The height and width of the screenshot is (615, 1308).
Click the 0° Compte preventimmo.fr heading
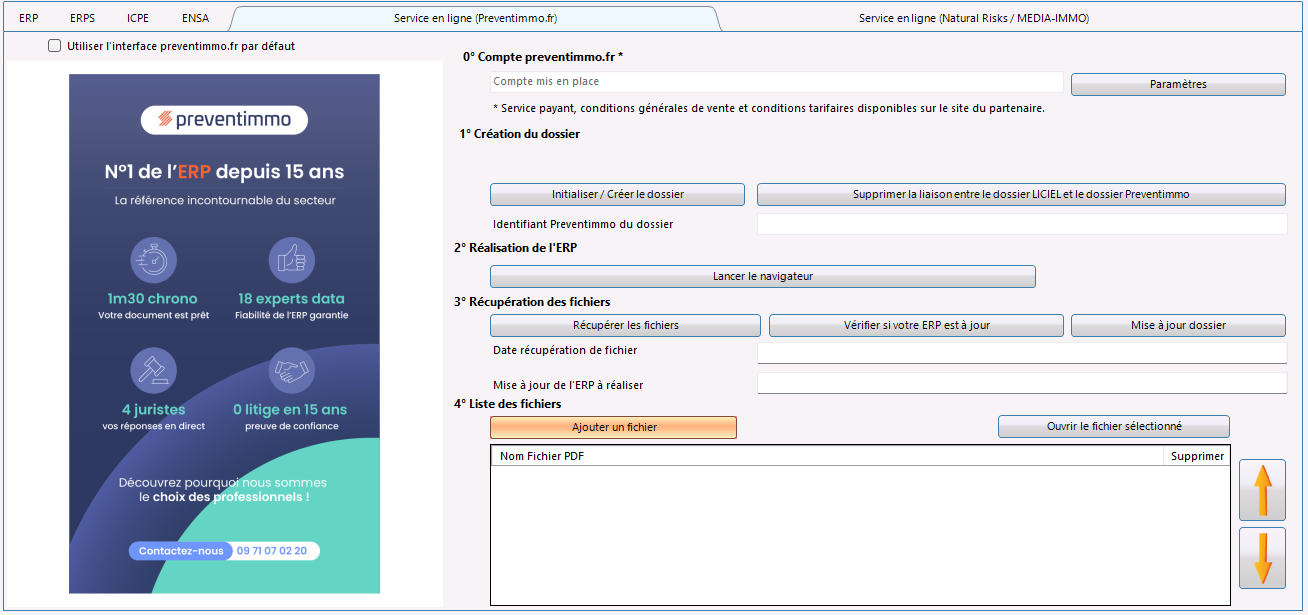tap(543, 57)
